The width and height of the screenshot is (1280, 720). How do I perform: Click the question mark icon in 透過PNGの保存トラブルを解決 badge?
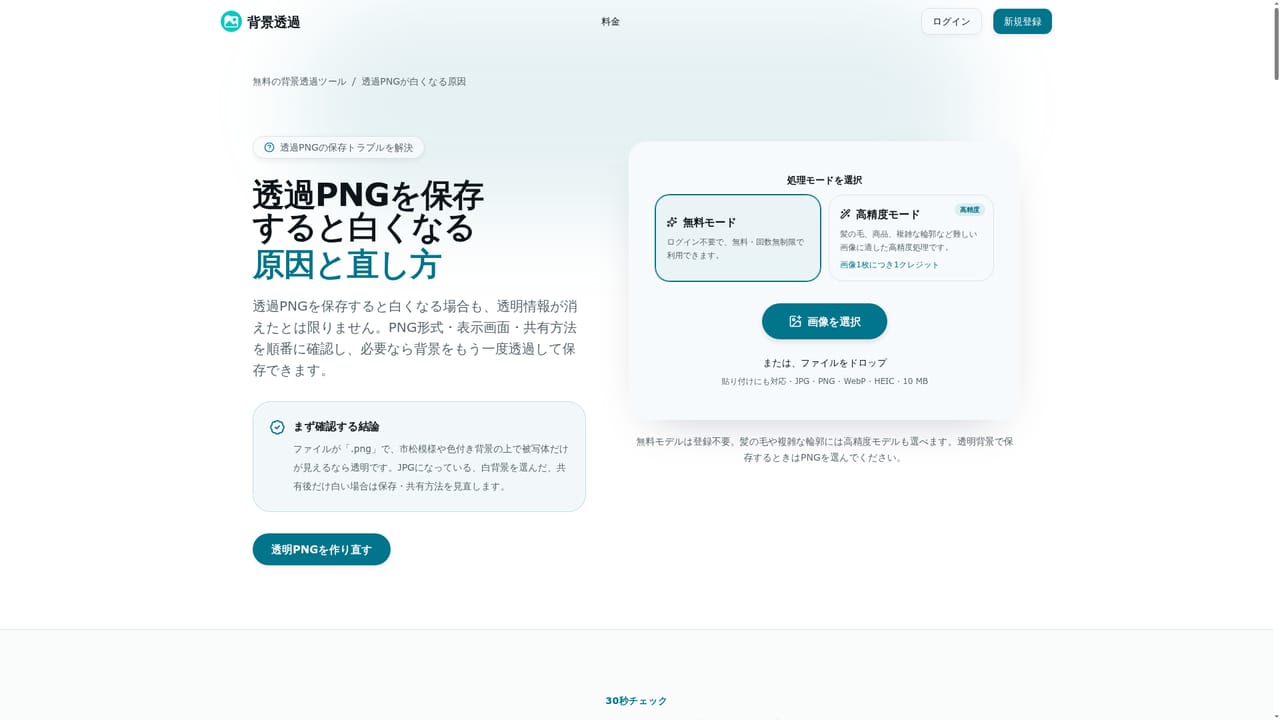pos(269,148)
